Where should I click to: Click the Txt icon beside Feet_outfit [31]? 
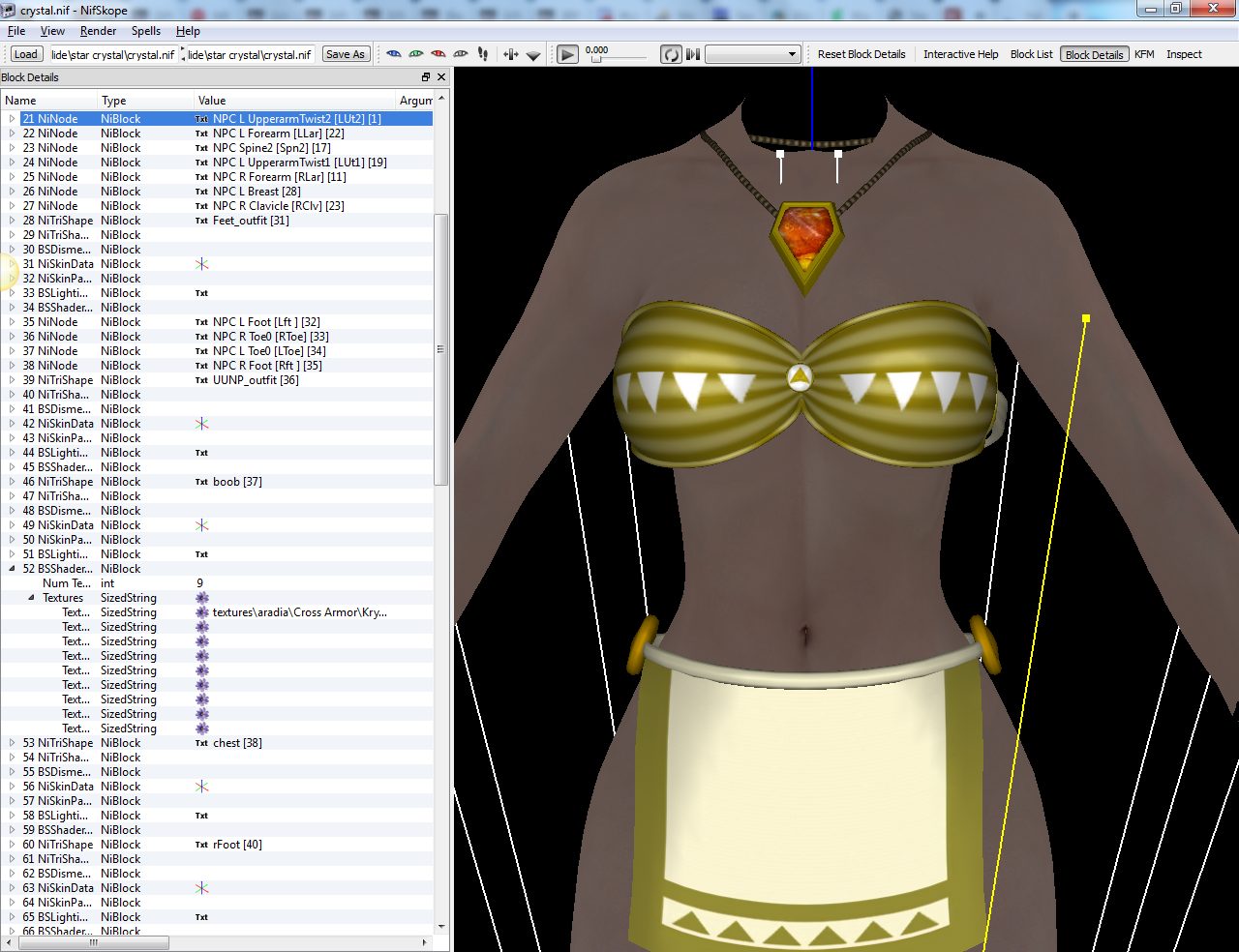coord(201,221)
